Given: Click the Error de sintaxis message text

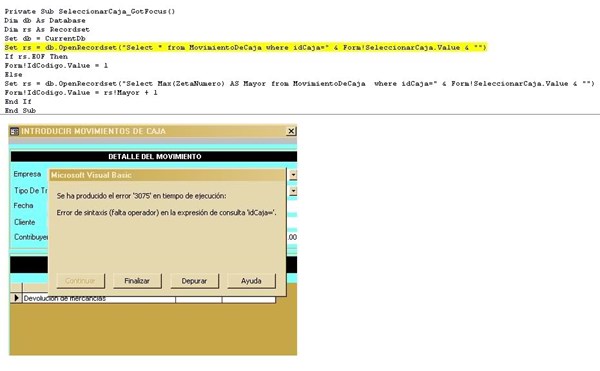Looking at the screenshot, I should (166, 213).
